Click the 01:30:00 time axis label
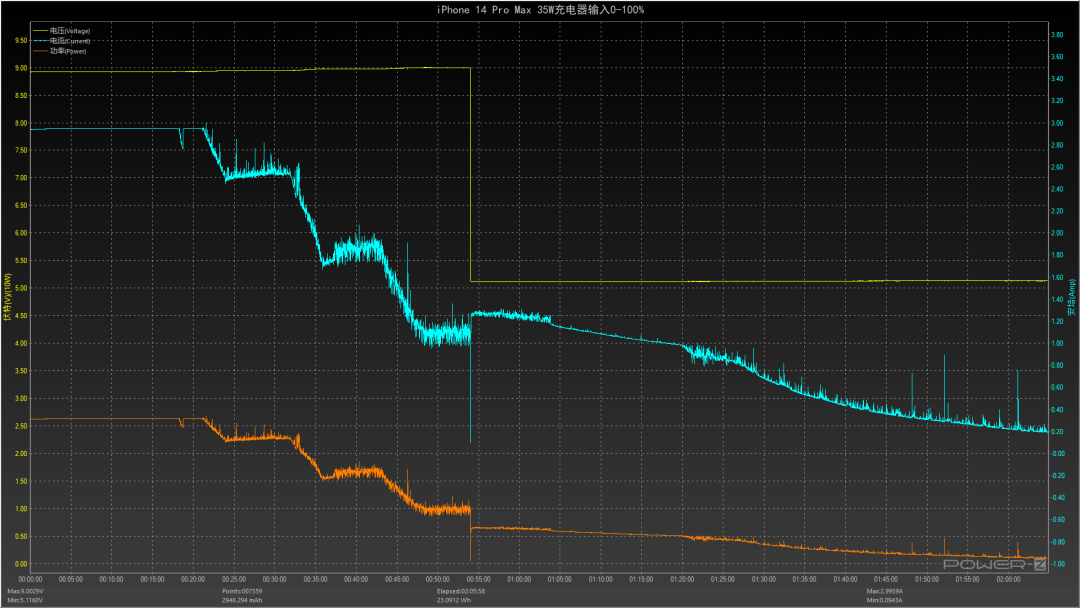Viewport: 1080px width, 608px height. click(764, 580)
